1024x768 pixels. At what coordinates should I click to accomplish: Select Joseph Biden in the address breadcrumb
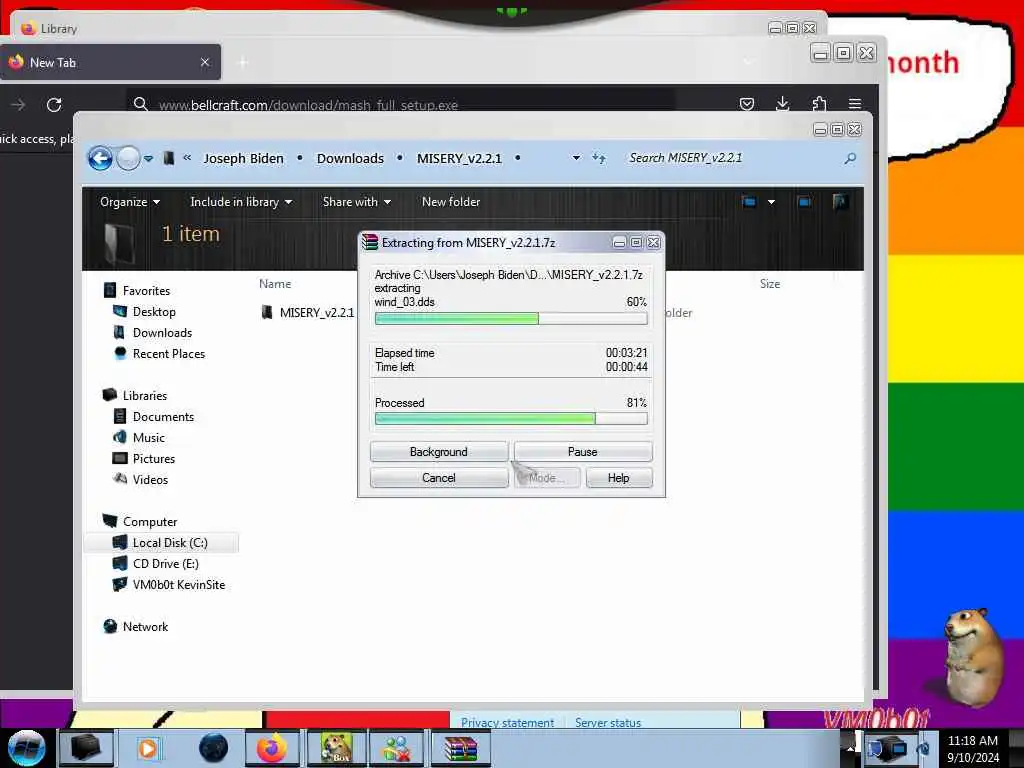[x=243, y=159]
